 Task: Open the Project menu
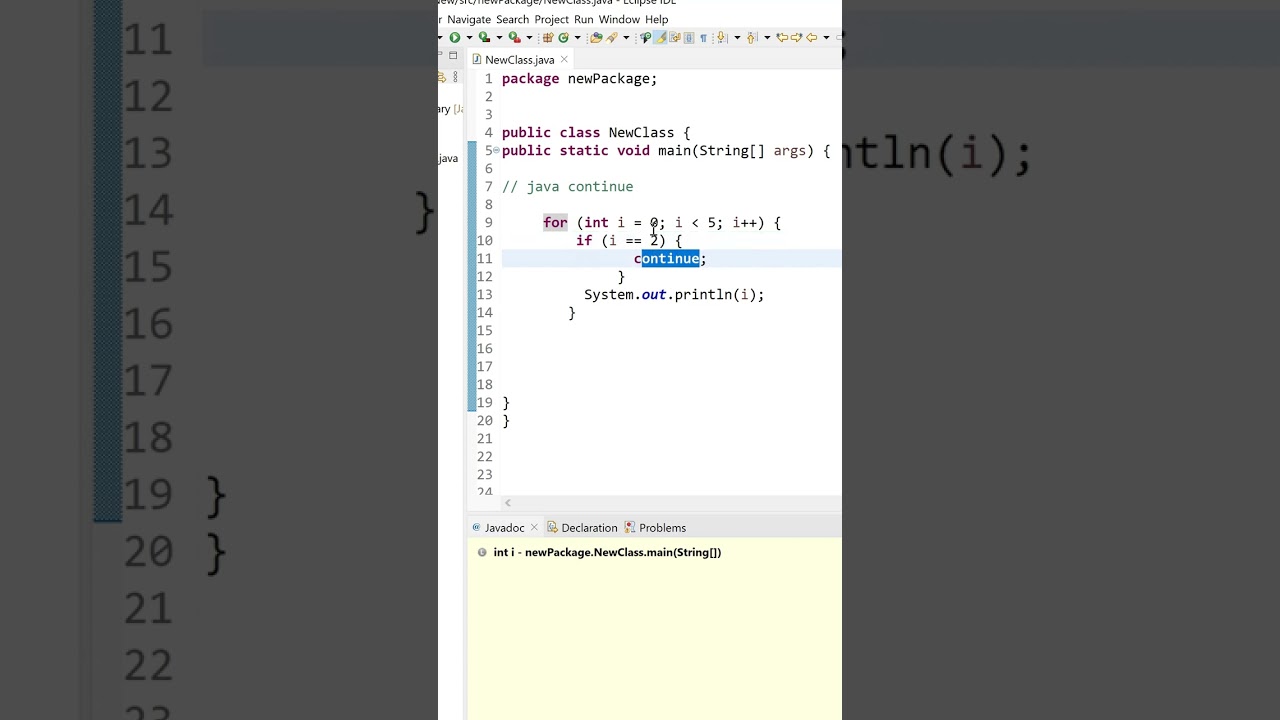[x=552, y=19]
